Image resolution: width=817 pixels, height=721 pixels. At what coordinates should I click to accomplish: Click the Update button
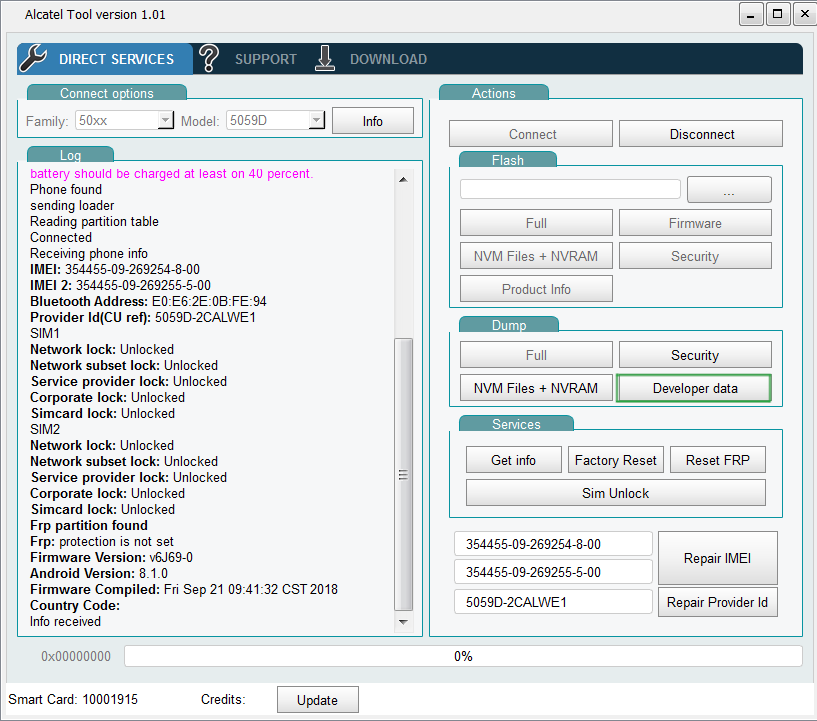click(317, 700)
